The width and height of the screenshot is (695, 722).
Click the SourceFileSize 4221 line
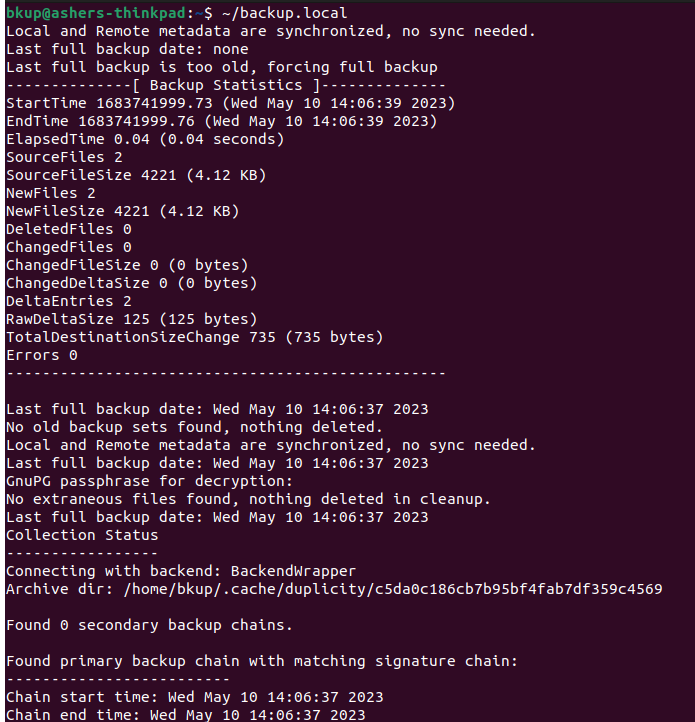(136, 175)
